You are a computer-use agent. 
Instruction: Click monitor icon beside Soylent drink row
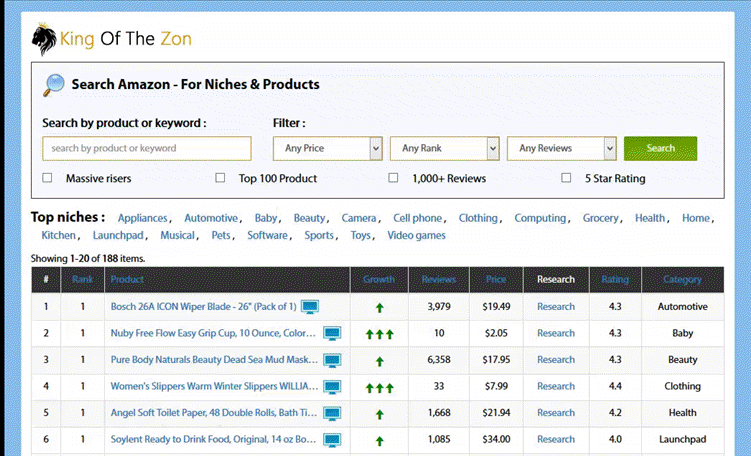tap(331, 439)
